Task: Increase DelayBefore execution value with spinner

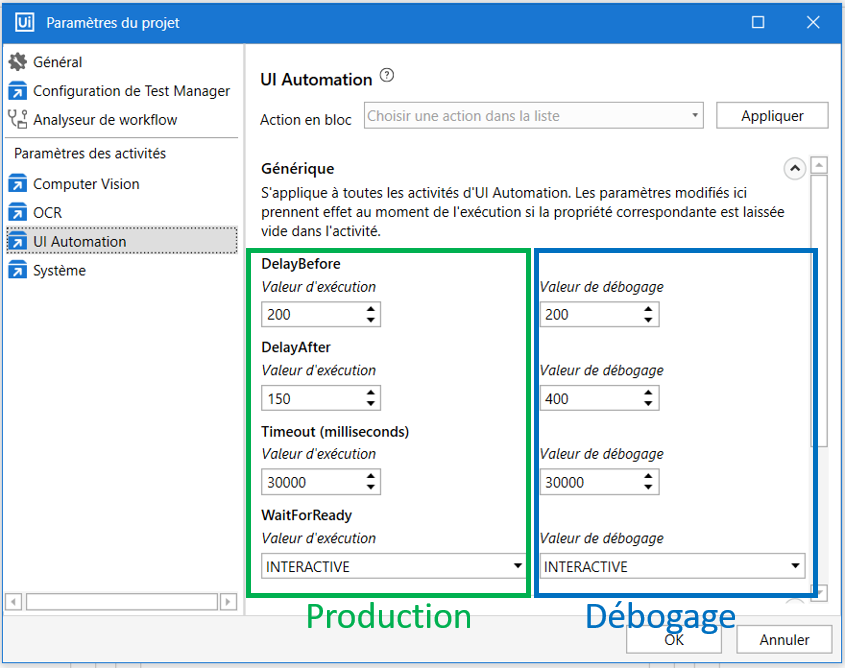Action: pos(371,309)
